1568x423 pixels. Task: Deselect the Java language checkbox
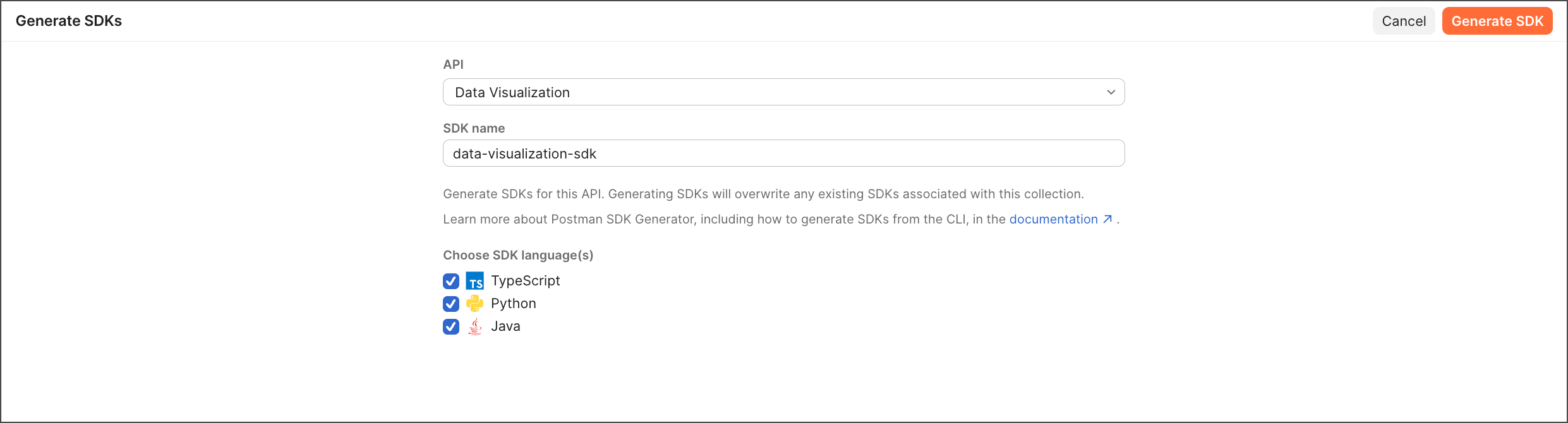[x=451, y=326]
